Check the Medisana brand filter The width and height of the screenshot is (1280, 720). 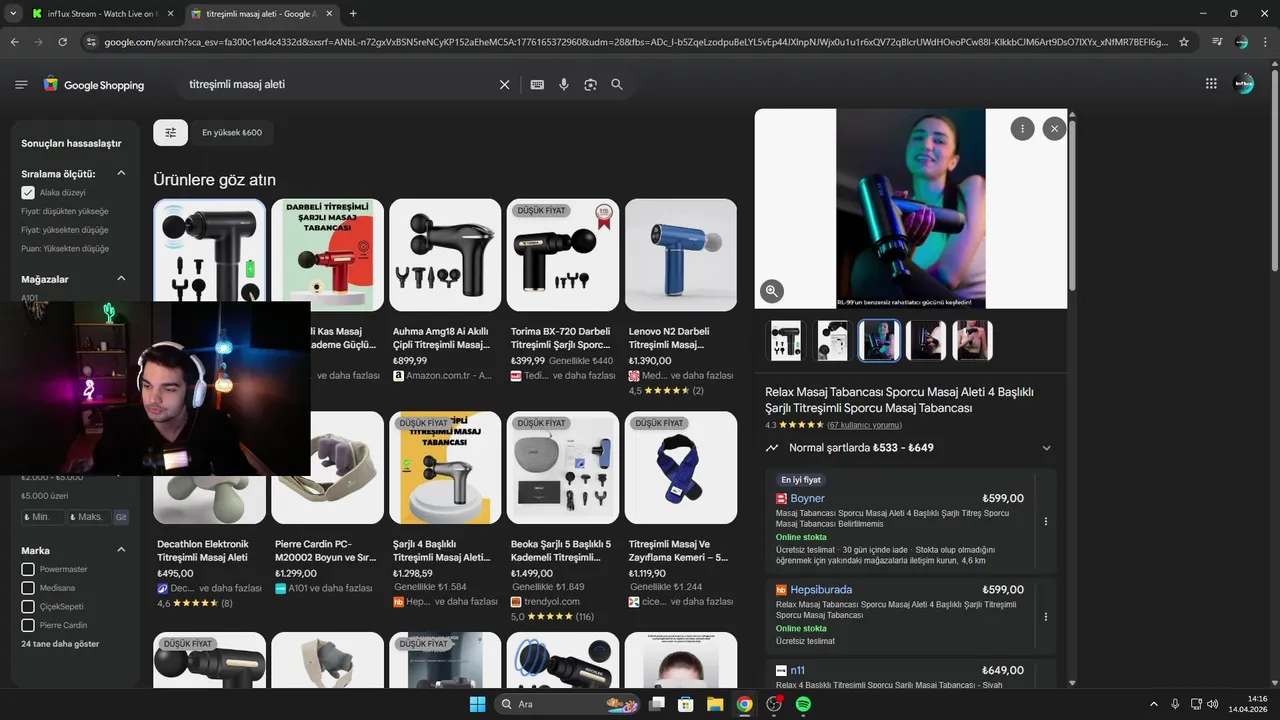[x=28, y=588]
